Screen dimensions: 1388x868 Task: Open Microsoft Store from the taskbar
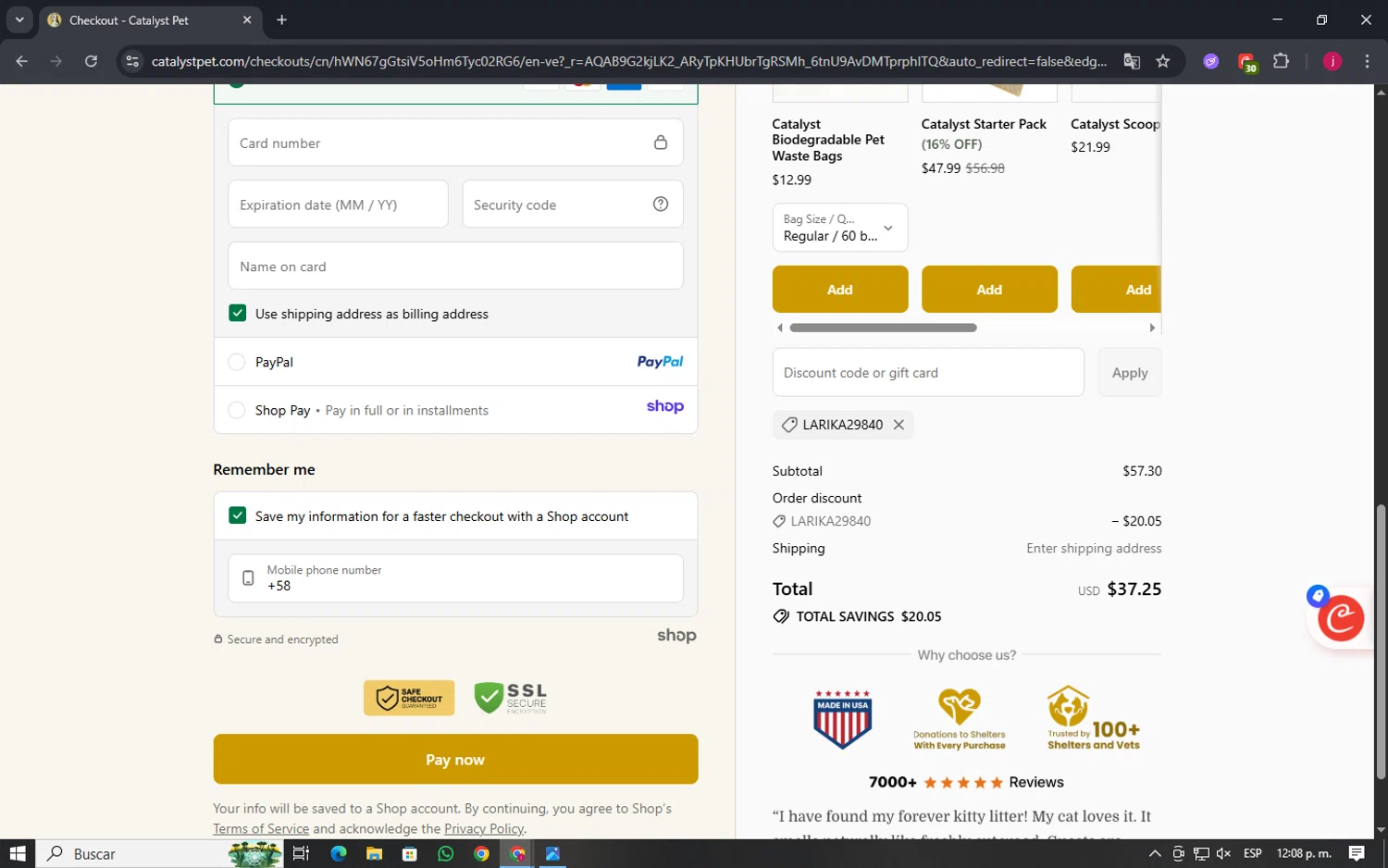click(x=410, y=853)
